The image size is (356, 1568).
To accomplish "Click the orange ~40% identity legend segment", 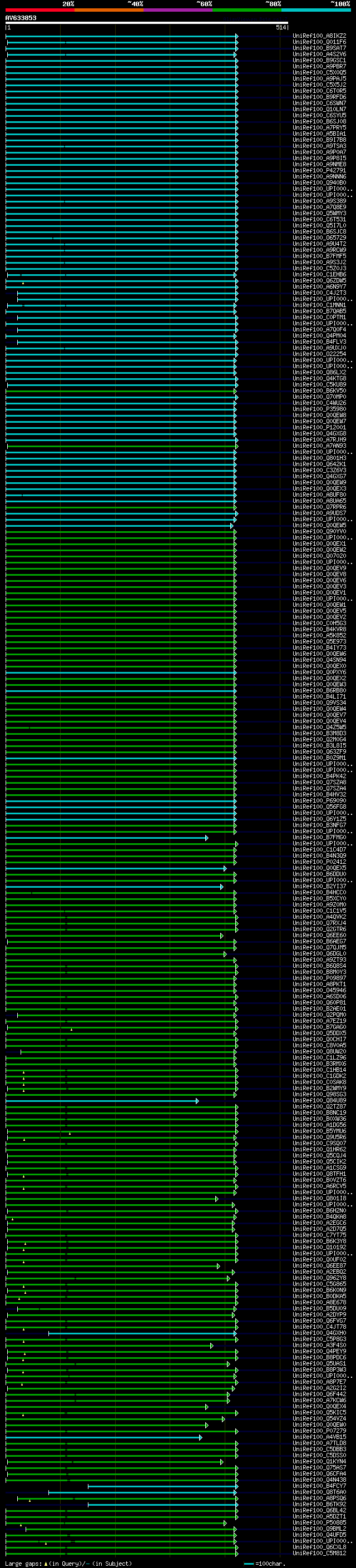I will (x=109, y=10).
